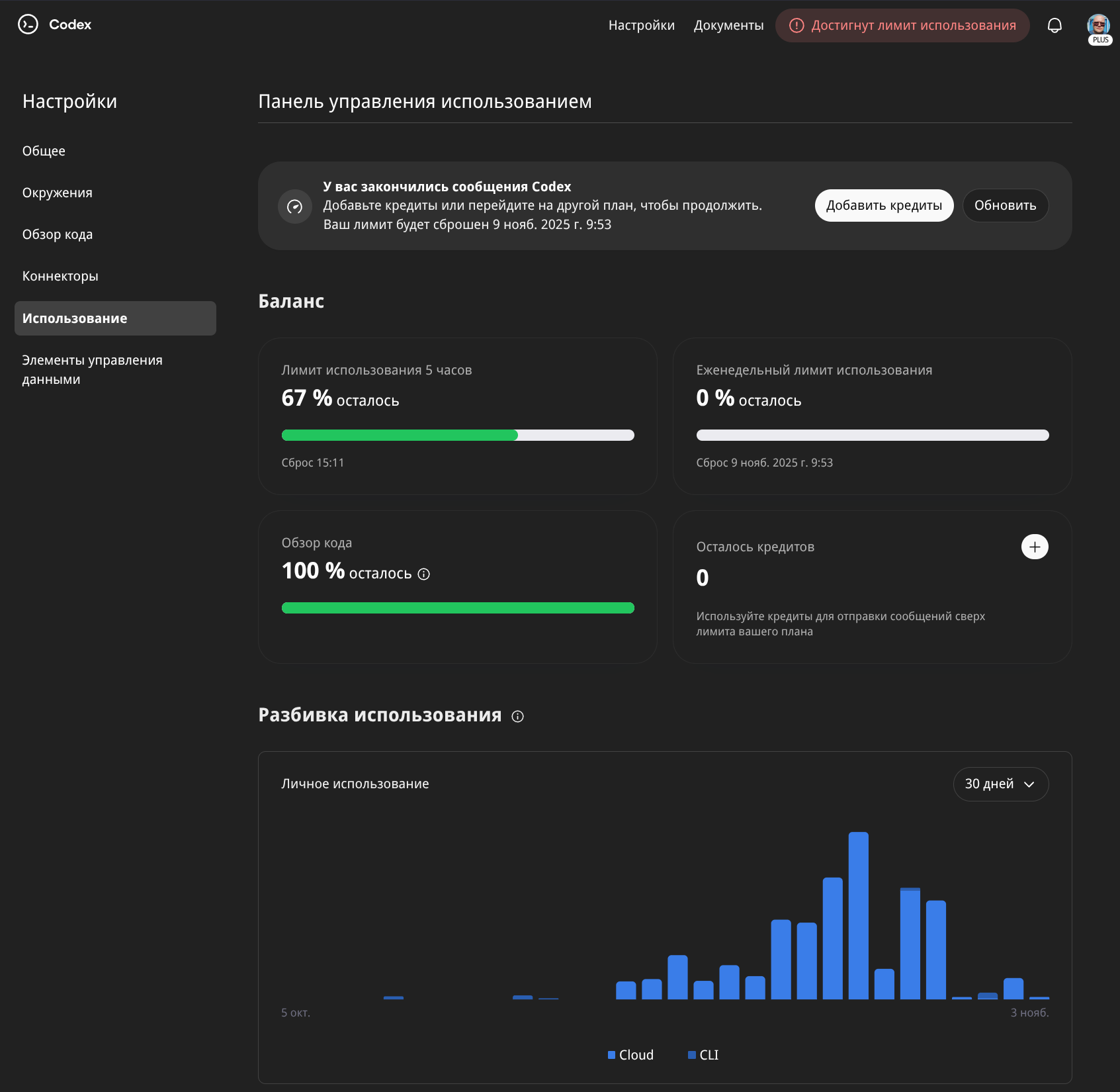Switch to Коннекторы in the sidebar
The height and width of the screenshot is (1092, 1120).
click(x=60, y=276)
